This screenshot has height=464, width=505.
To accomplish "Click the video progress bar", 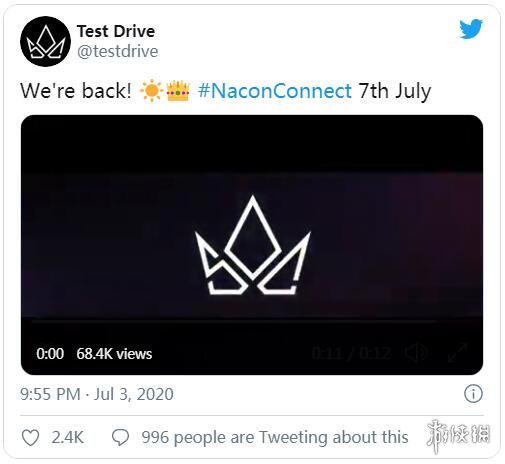I will coord(233,321).
